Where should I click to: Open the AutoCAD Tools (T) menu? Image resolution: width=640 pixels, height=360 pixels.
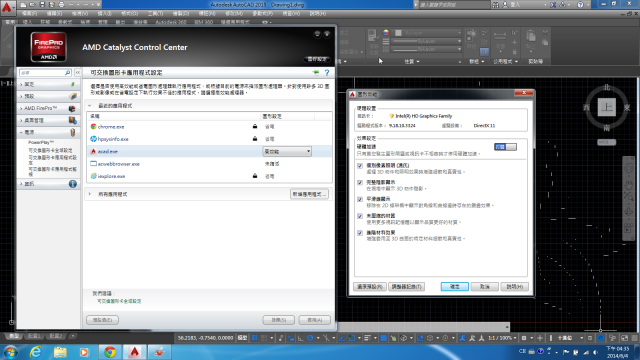(155, 13)
